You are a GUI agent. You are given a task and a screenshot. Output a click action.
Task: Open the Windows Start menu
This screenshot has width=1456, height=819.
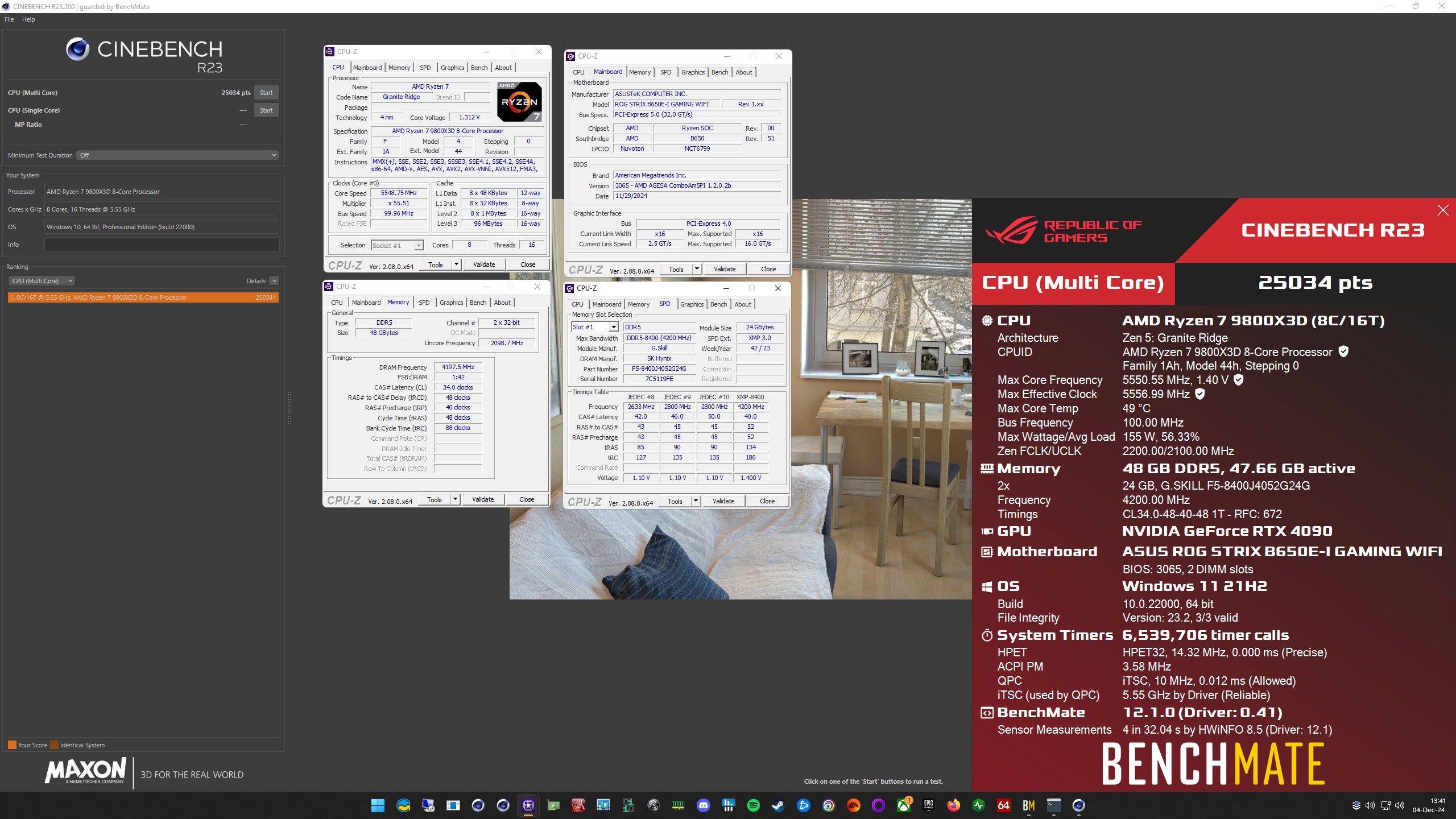[x=378, y=805]
